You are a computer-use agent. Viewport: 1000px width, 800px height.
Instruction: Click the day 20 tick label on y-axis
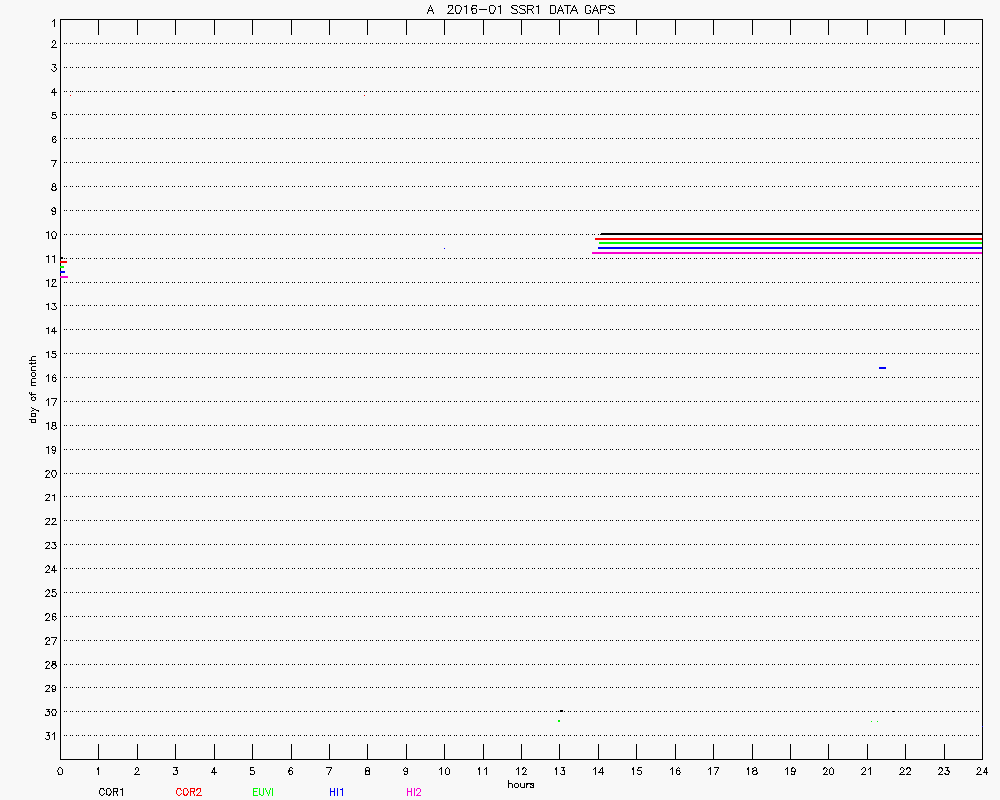tap(50, 473)
